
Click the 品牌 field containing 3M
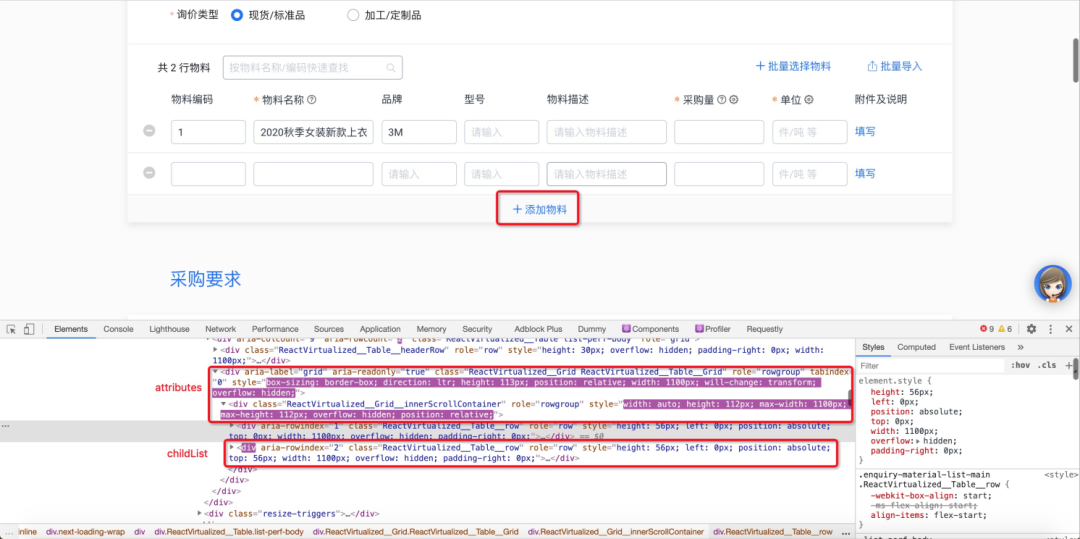(419, 132)
